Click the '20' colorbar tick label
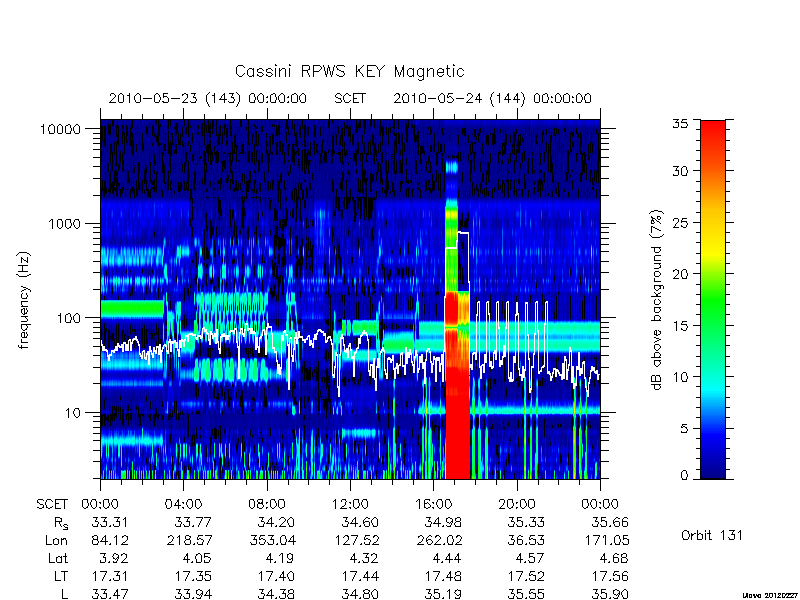Viewport: 800px width, 600px height. tap(680, 274)
